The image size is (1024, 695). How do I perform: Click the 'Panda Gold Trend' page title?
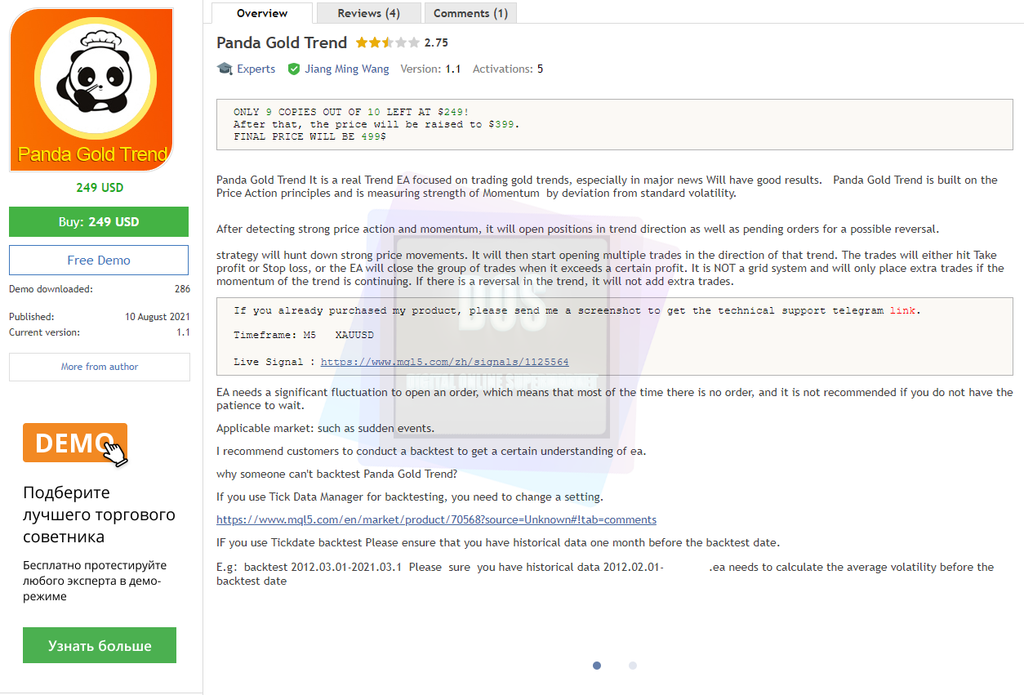coord(281,43)
